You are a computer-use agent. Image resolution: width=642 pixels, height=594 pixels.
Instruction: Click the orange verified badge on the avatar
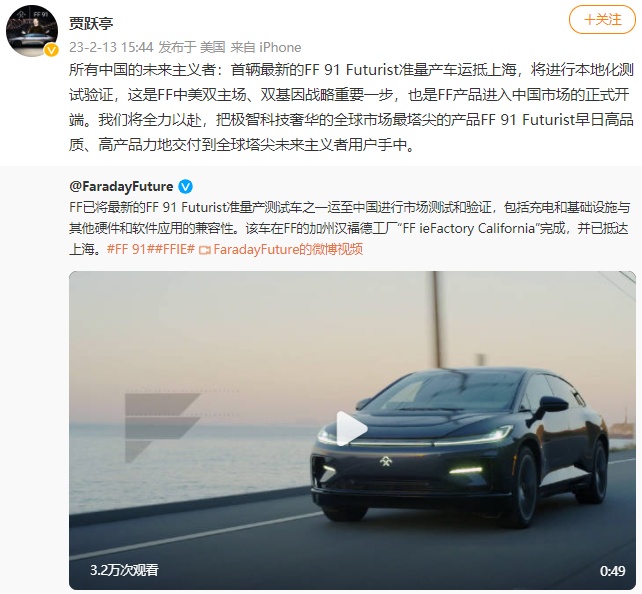[51, 50]
